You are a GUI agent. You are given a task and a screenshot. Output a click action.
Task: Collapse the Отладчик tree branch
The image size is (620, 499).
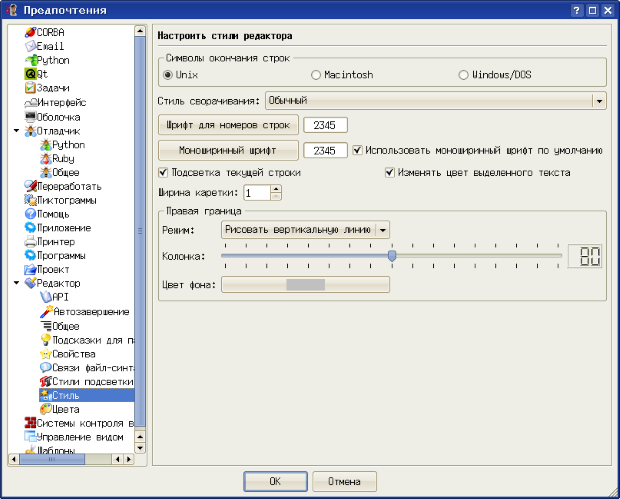click(x=16, y=130)
